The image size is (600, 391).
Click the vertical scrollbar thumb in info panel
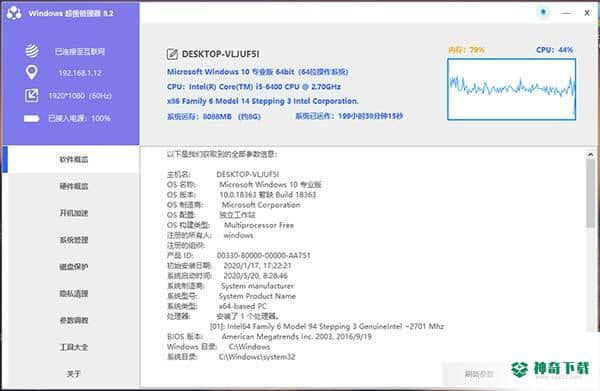[x=590, y=194]
